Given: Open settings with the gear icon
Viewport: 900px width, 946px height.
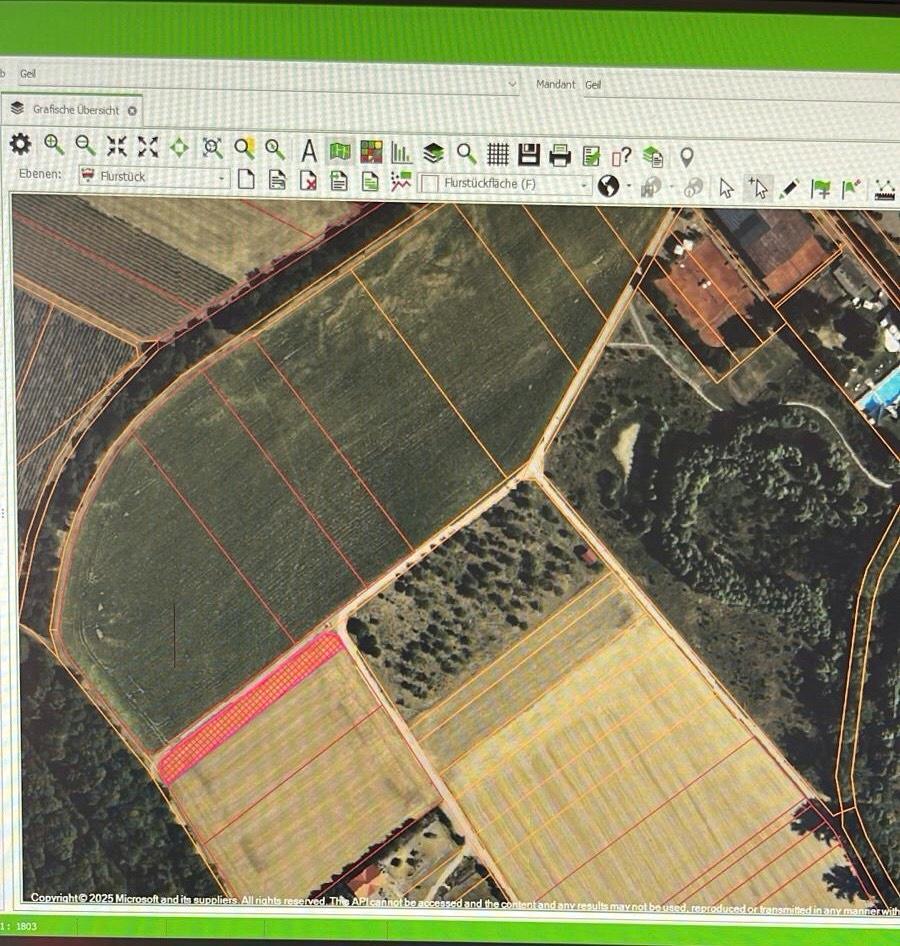Looking at the screenshot, I should [20, 146].
